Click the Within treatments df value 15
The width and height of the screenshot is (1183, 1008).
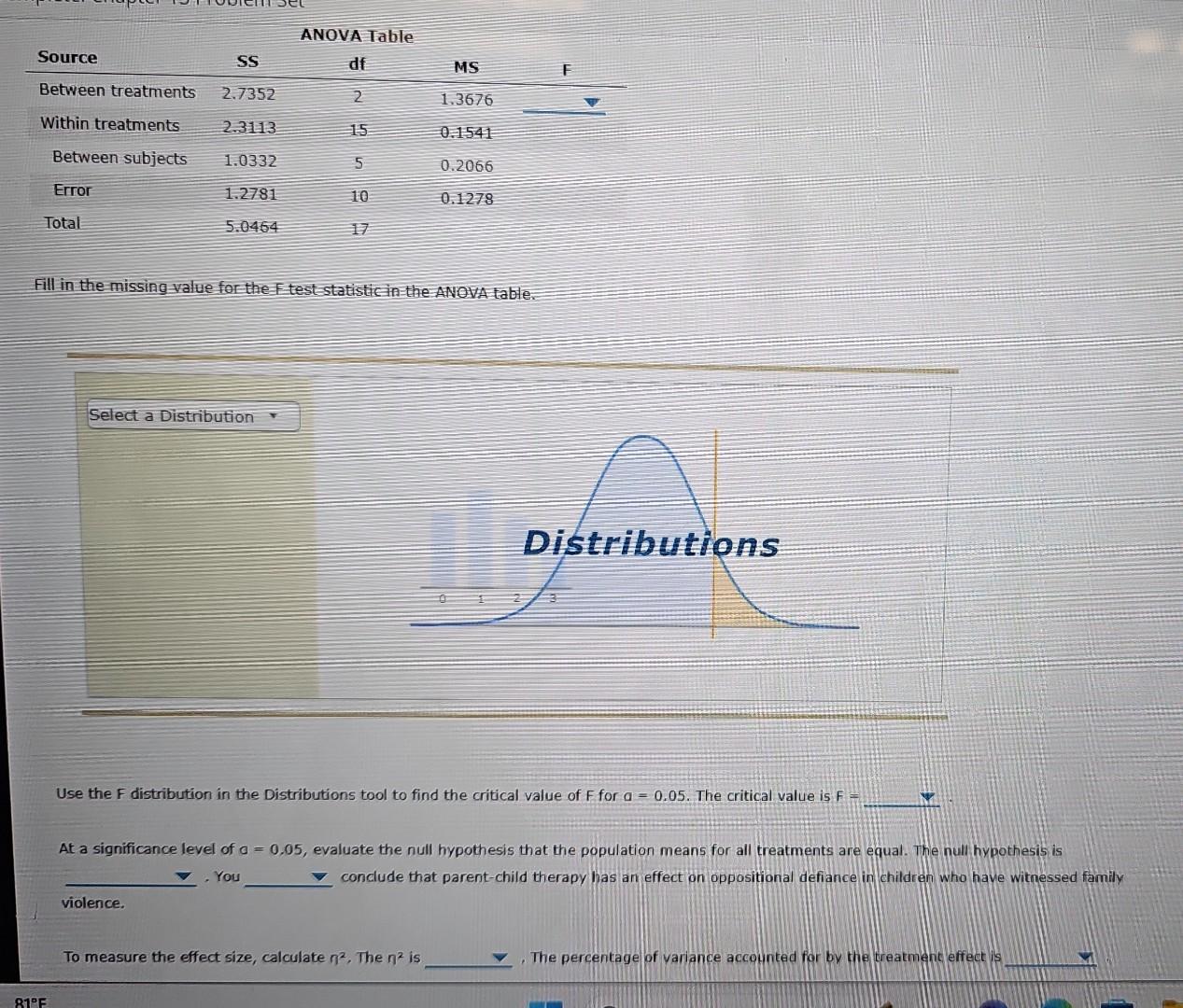[359, 131]
